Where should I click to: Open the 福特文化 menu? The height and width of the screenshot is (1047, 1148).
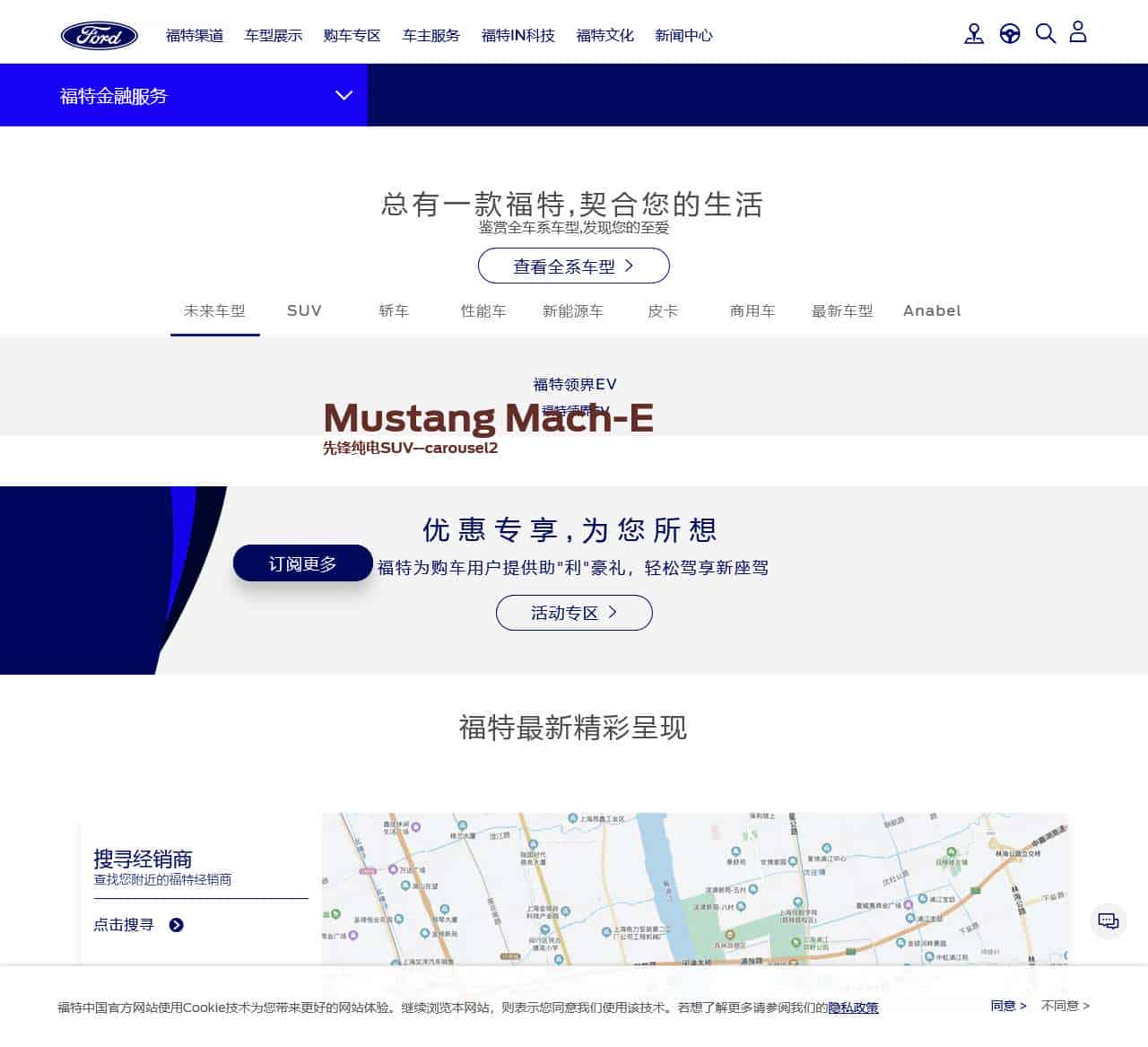click(605, 36)
